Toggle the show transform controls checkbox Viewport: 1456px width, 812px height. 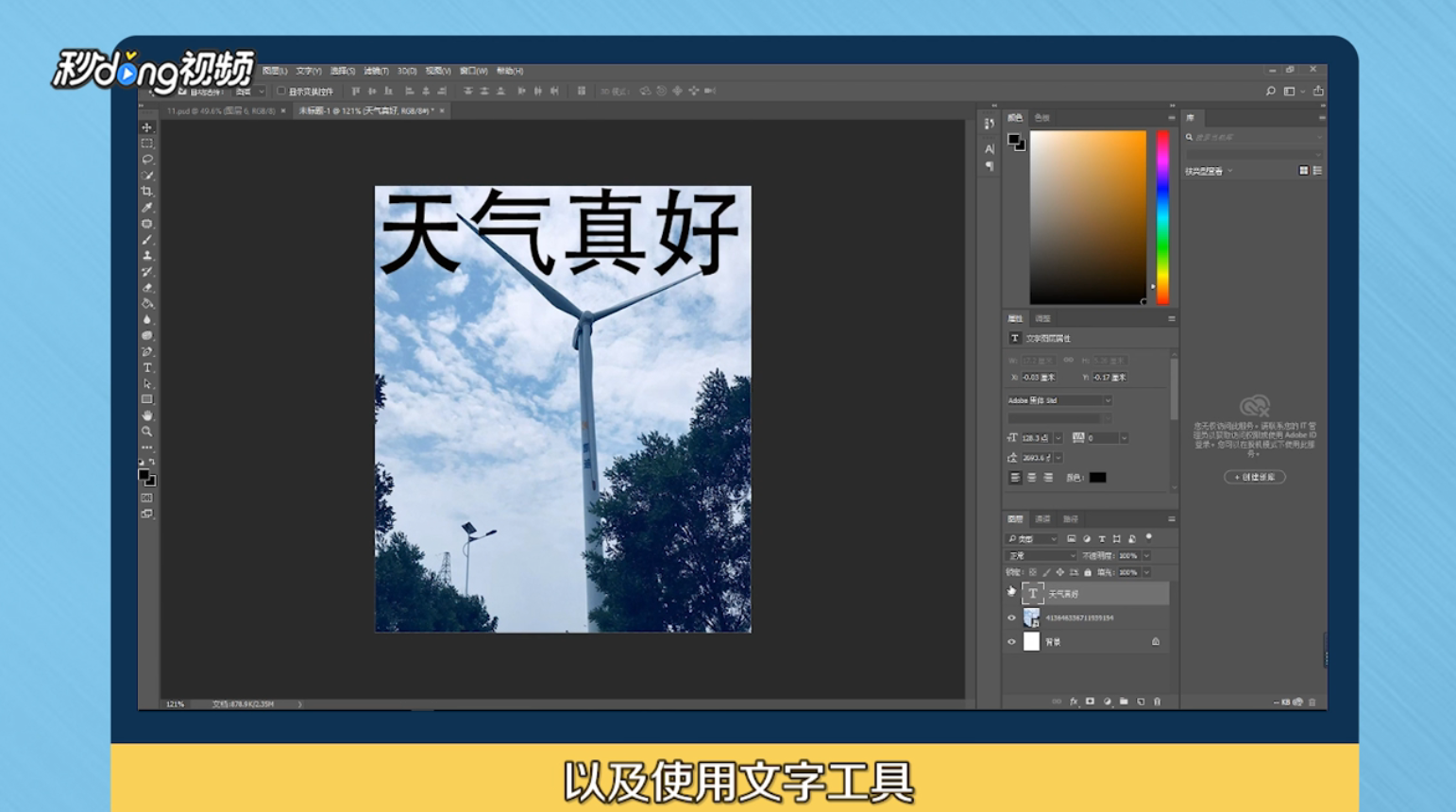[280, 92]
